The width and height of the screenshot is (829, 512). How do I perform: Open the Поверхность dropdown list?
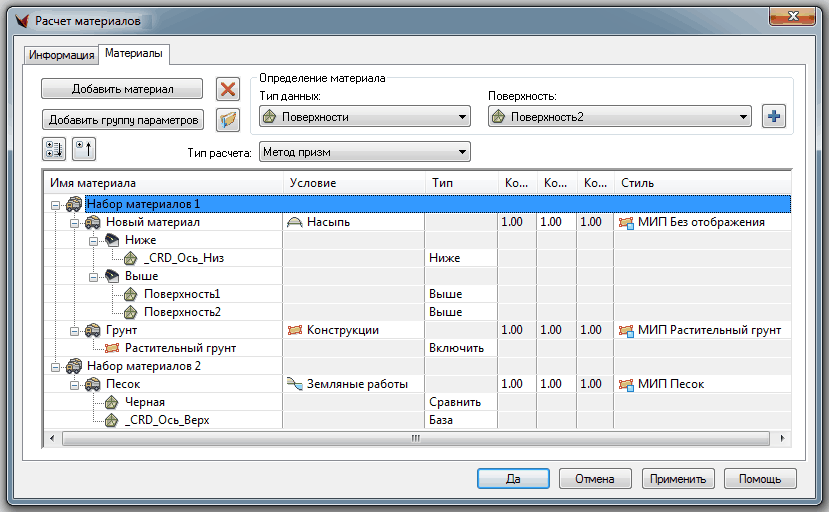point(619,117)
